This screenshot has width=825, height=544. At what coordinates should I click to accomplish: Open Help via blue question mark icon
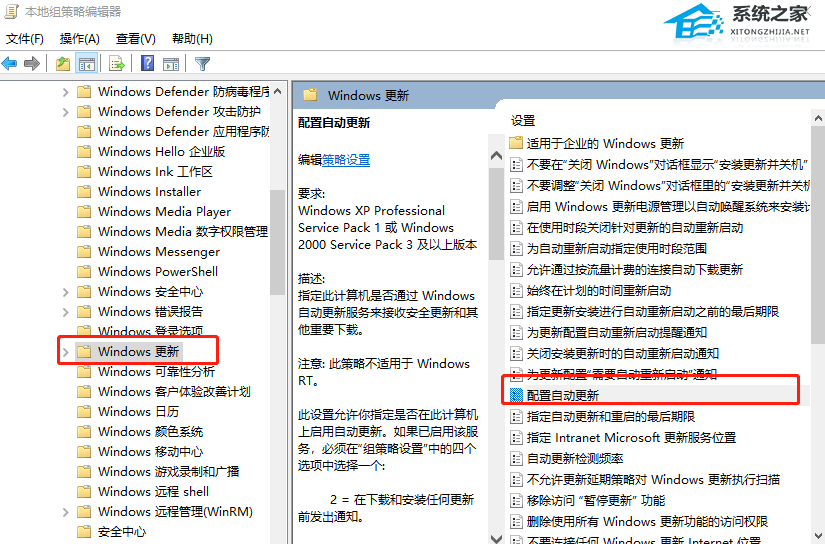click(x=147, y=64)
